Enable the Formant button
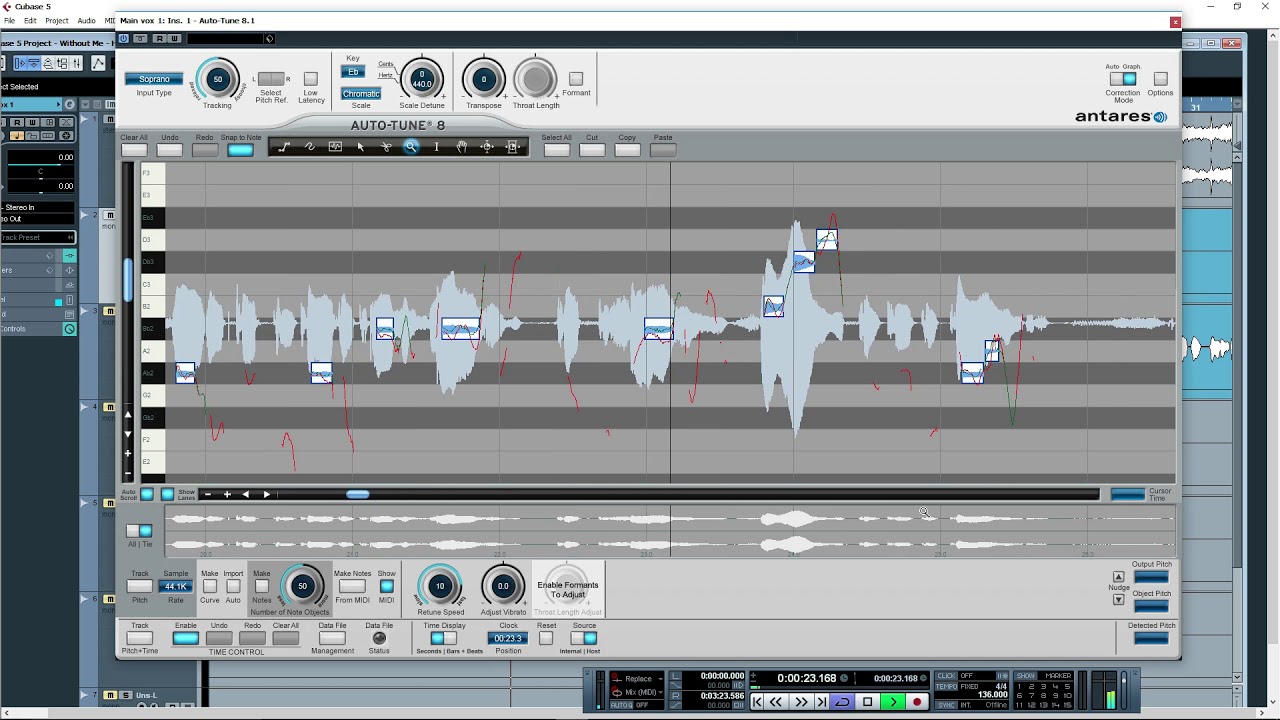The image size is (1280, 720). click(576, 78)
